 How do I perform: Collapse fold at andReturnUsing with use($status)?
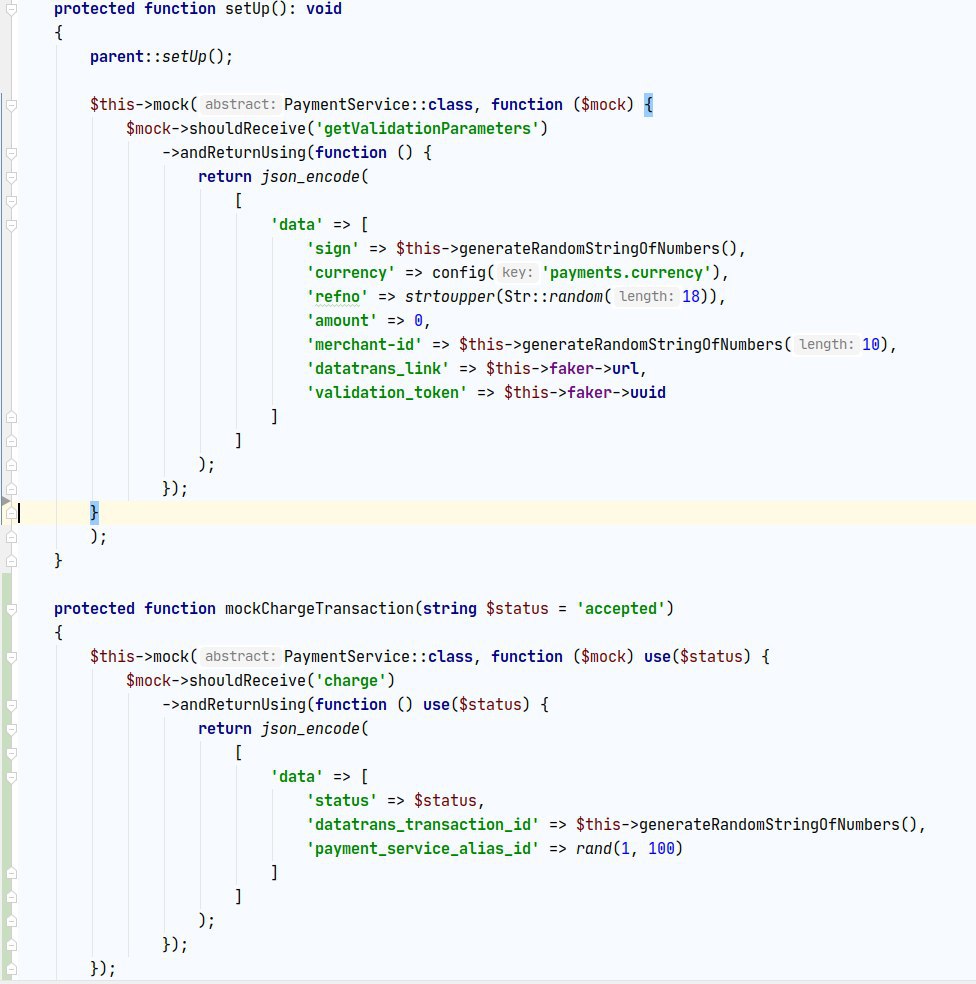pyautogui.click(x=11, y=705)
